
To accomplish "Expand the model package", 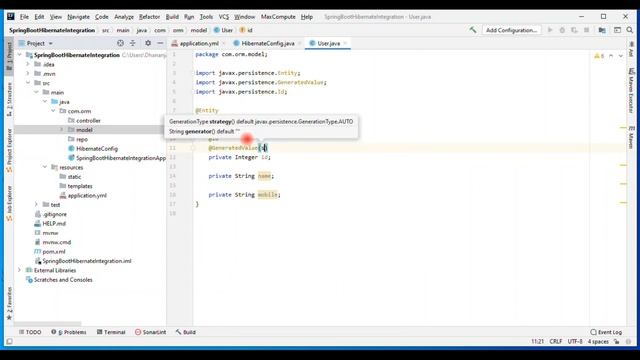I will [x=62, y=130].
